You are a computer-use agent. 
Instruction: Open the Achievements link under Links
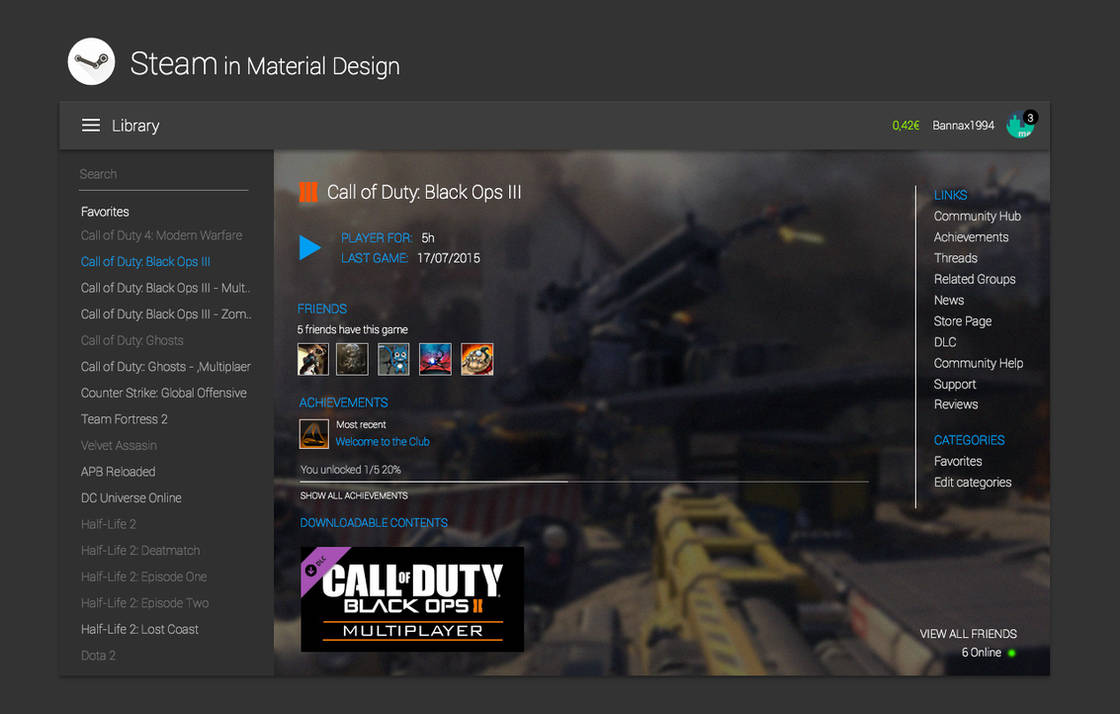click(x=971, y=237)
